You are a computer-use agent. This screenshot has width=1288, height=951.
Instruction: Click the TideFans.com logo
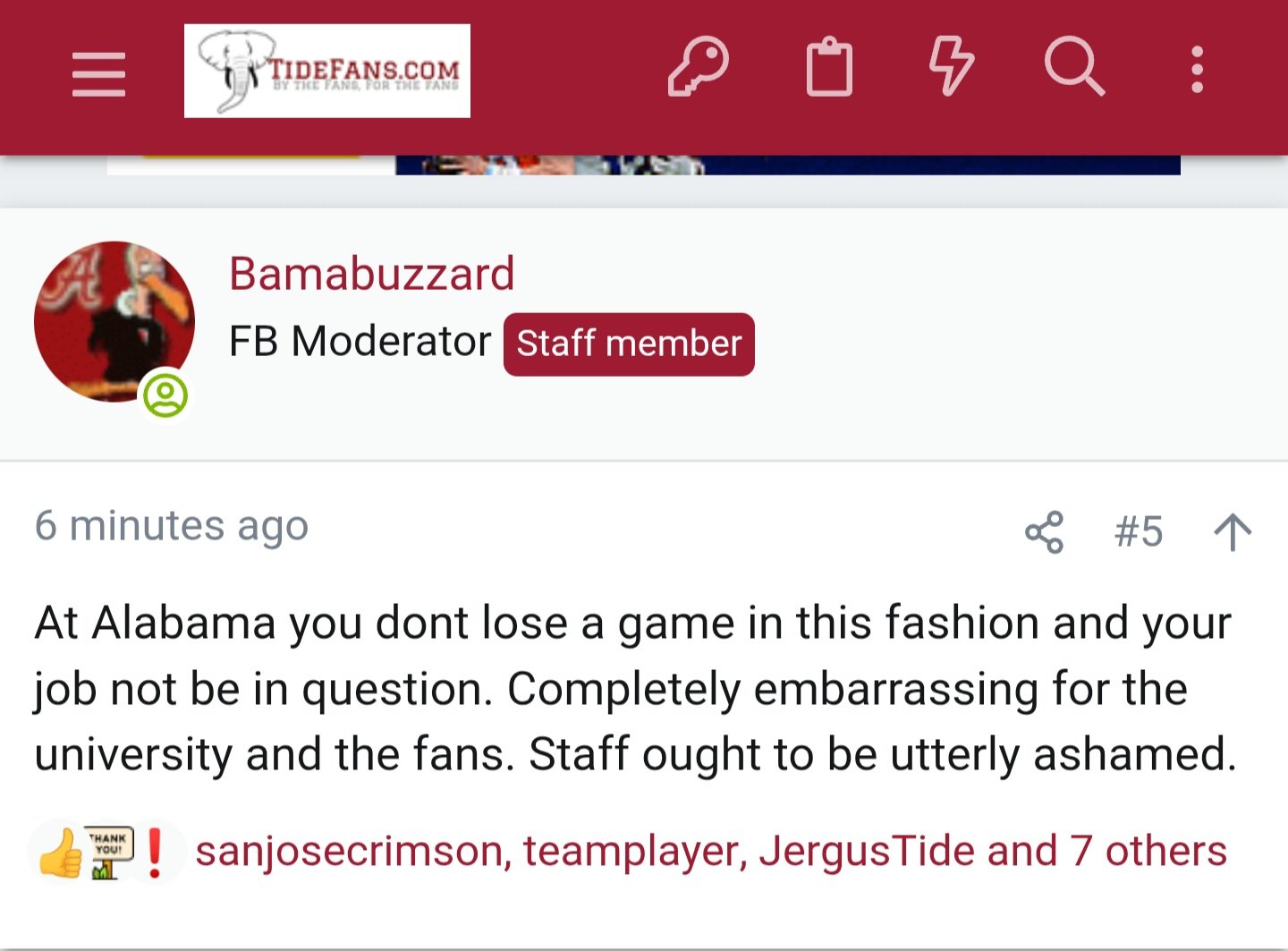tap(327, 71)
